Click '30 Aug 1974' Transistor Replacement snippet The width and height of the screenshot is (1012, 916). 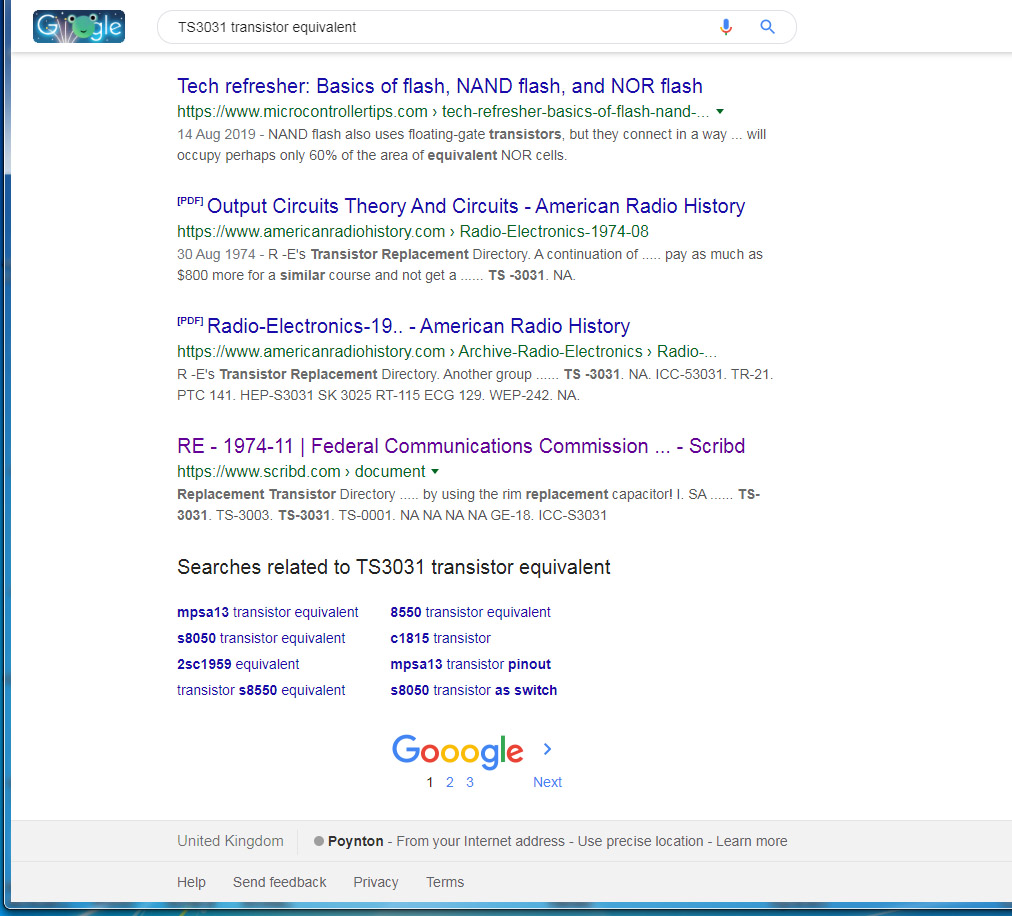470,265
